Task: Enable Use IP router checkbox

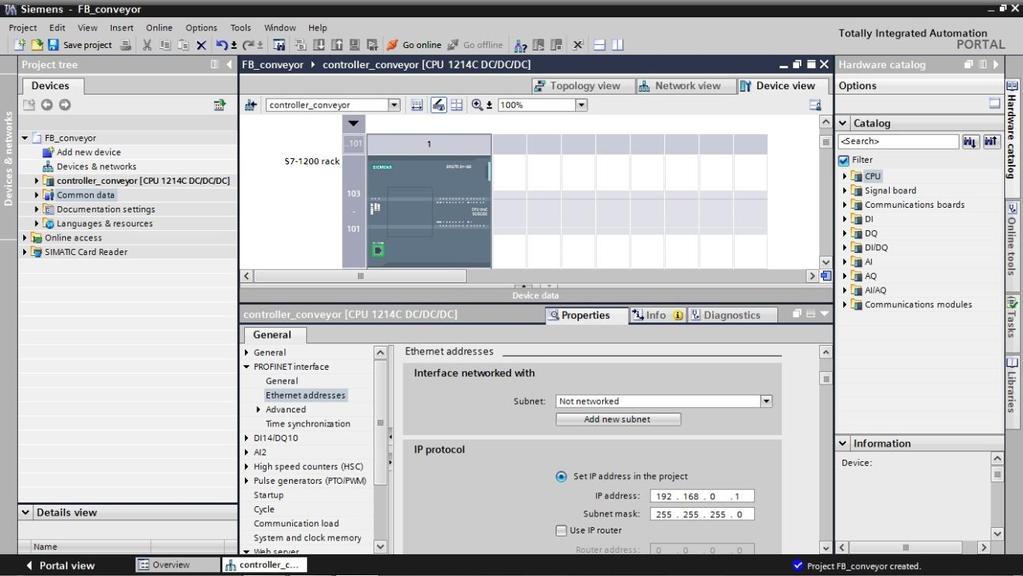Action: (x=561, y=530)
